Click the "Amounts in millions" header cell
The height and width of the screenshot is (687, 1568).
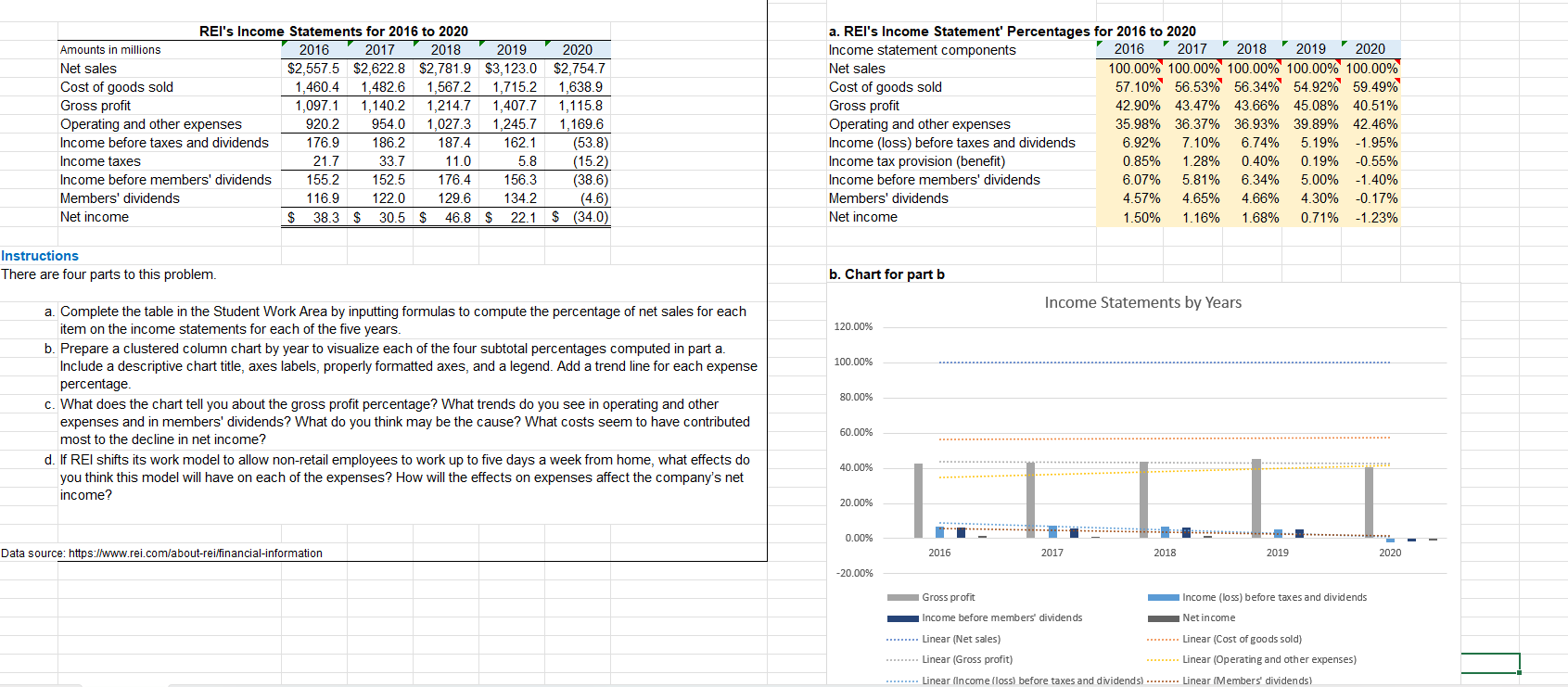110,50
